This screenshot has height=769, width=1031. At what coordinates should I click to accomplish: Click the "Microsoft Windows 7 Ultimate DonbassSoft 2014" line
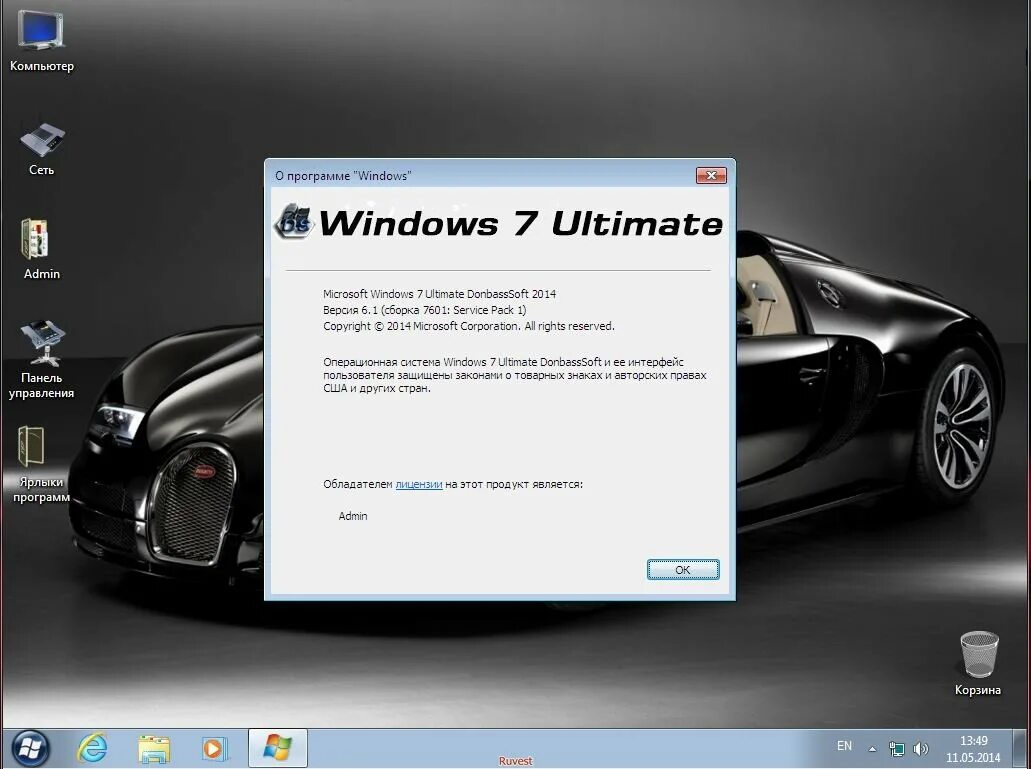439,294
